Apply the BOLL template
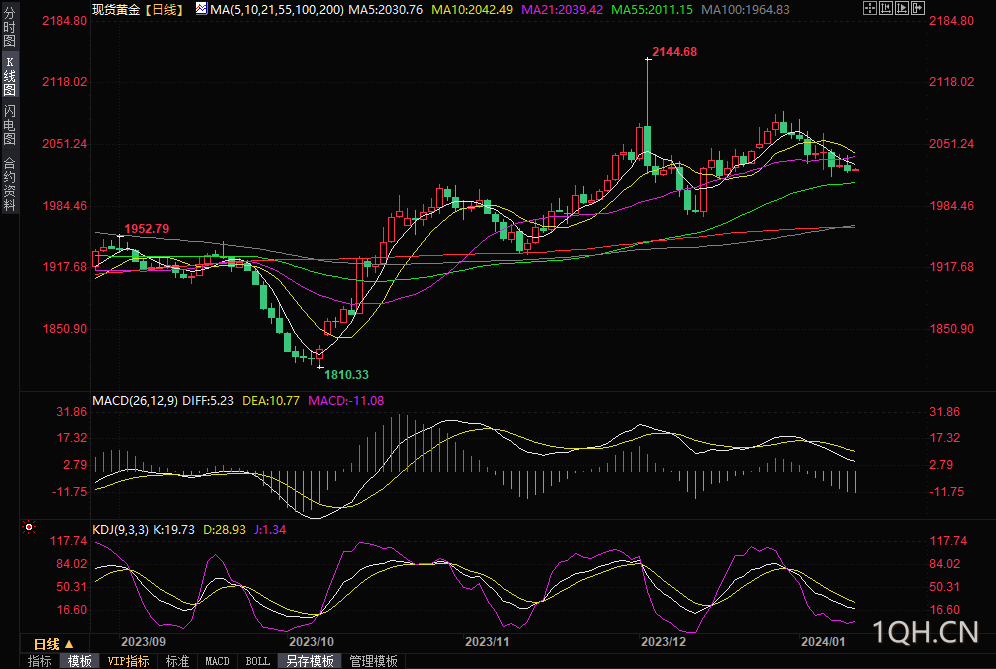The image size is (996, 669). (257, 661)
